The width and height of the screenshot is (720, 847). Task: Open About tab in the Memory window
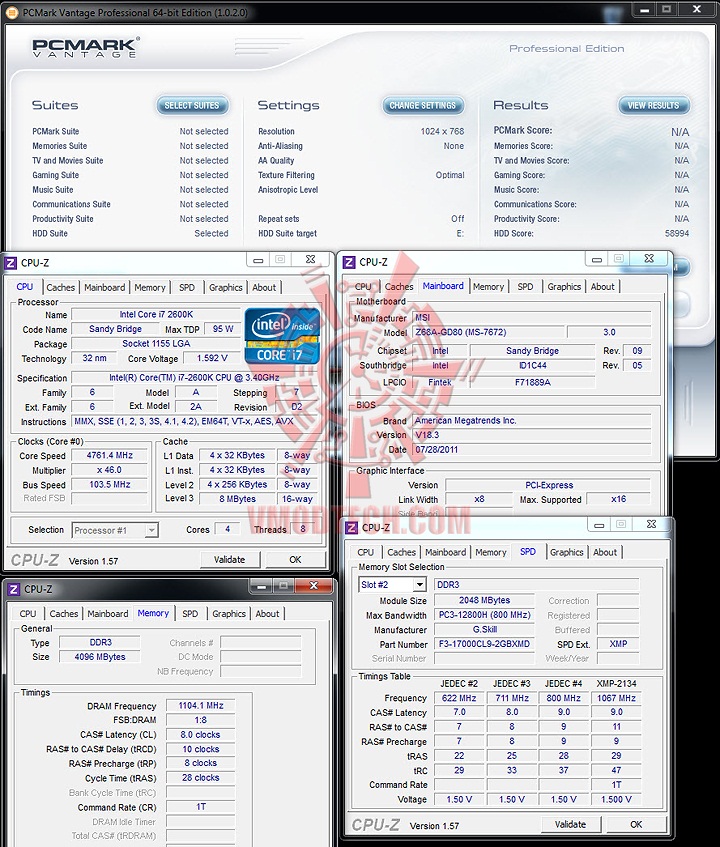(x=267, y=614)
